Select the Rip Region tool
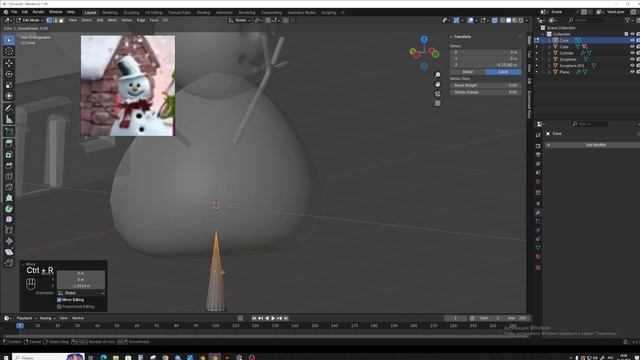The height and width of the screenshot is (360, 640). coord(9,263)
